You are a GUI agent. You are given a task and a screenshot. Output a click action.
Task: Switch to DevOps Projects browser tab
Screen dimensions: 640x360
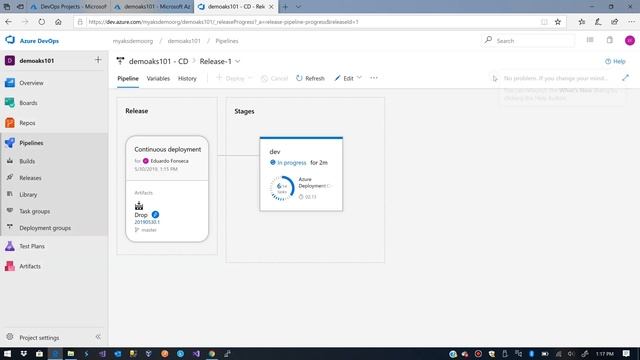click(69, 7)
